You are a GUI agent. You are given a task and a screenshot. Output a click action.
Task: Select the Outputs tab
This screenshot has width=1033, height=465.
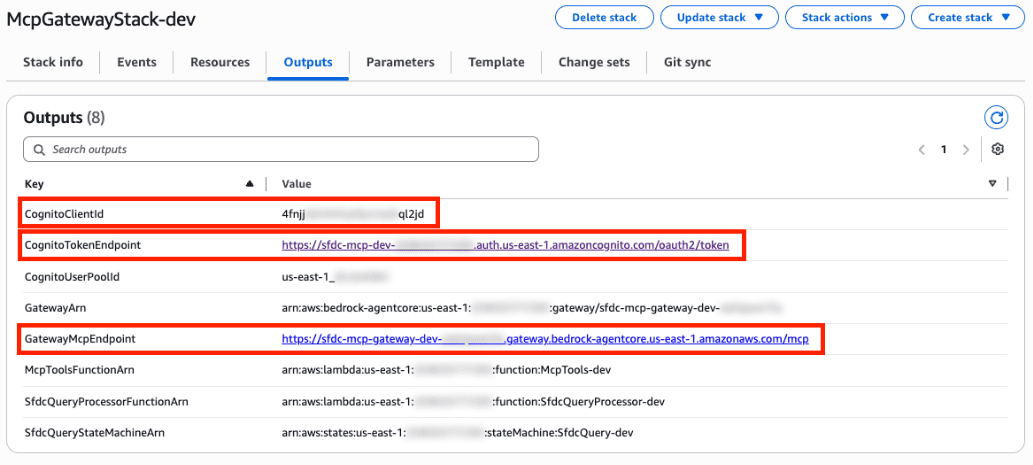[308, 63]
